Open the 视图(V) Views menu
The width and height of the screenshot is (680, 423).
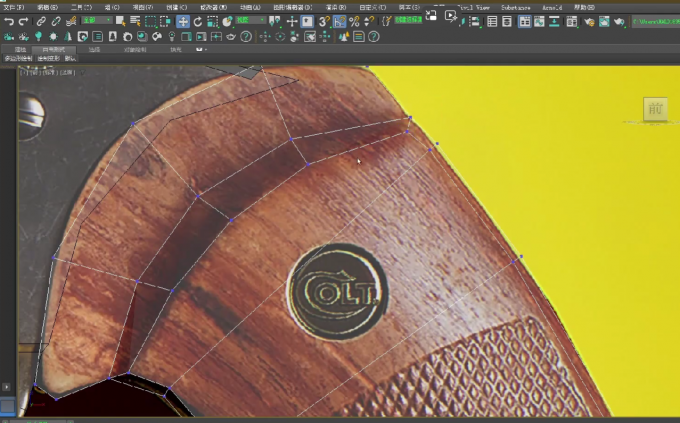point(143,7)
